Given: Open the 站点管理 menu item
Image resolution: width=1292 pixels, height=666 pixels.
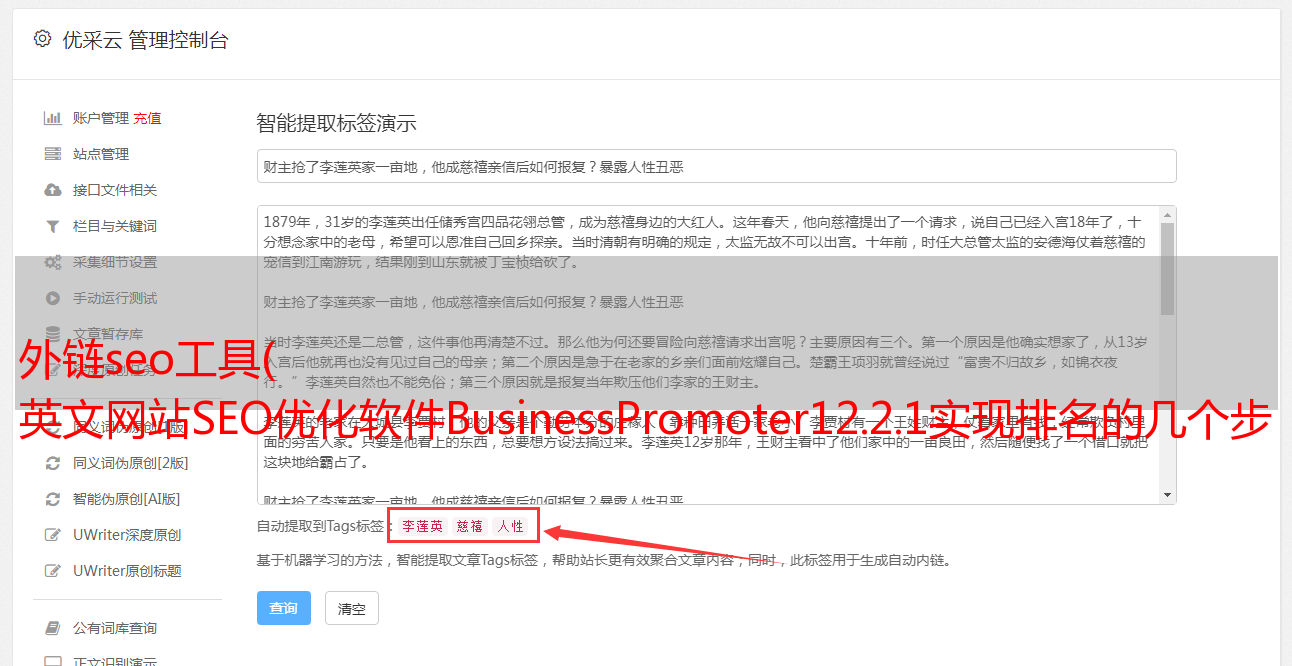Looking at the screenshot, I should pyautogui.click(x=101, y=154).
